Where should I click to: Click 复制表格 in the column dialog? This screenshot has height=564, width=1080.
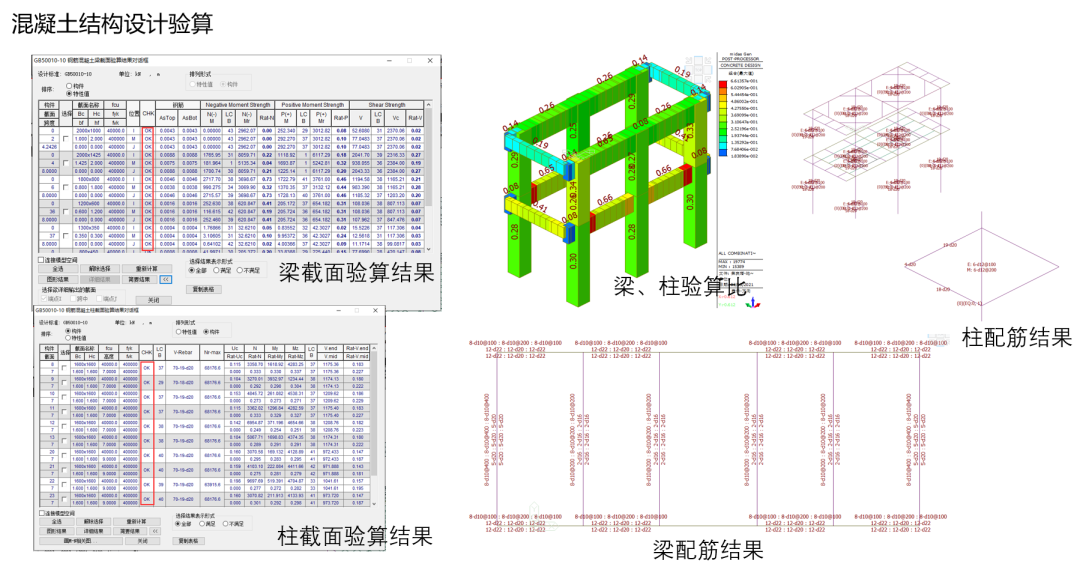[189, 541]
